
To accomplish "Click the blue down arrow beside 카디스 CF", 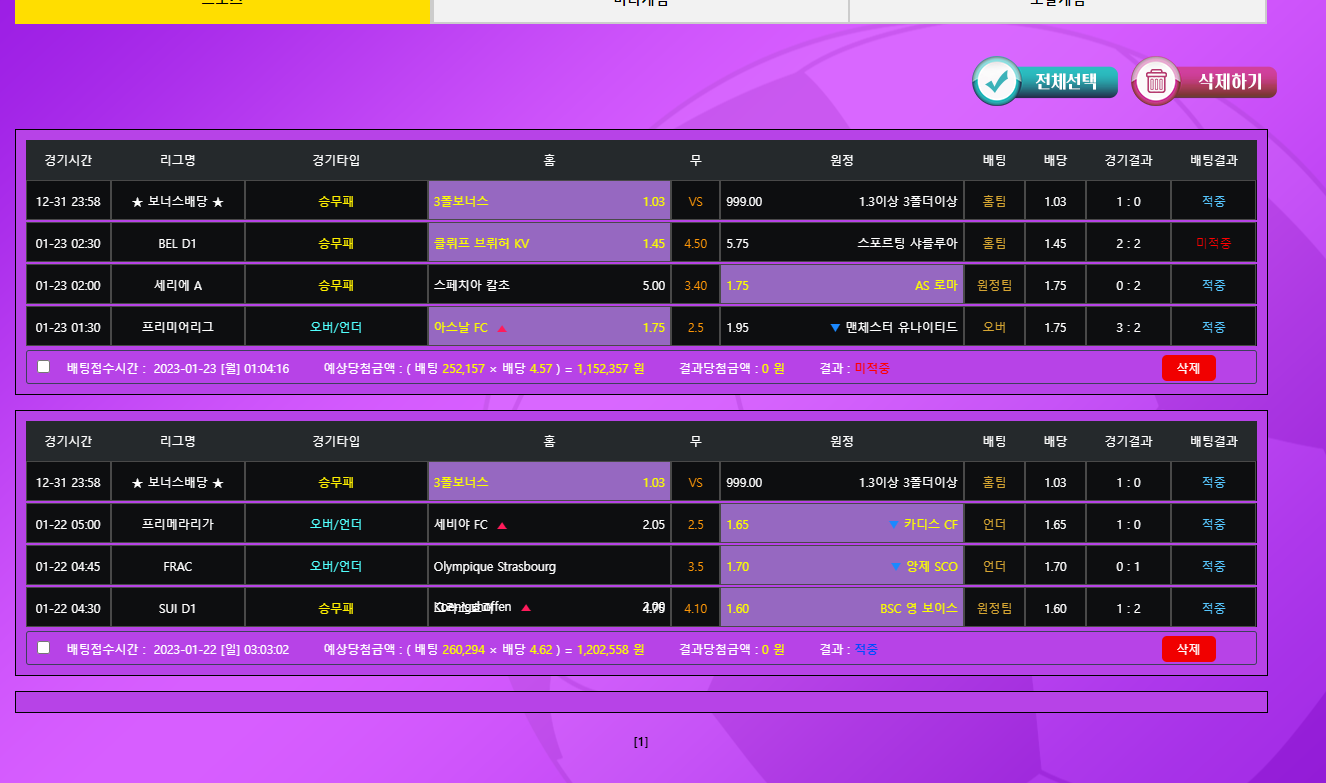I will click(x=893, y=524).
